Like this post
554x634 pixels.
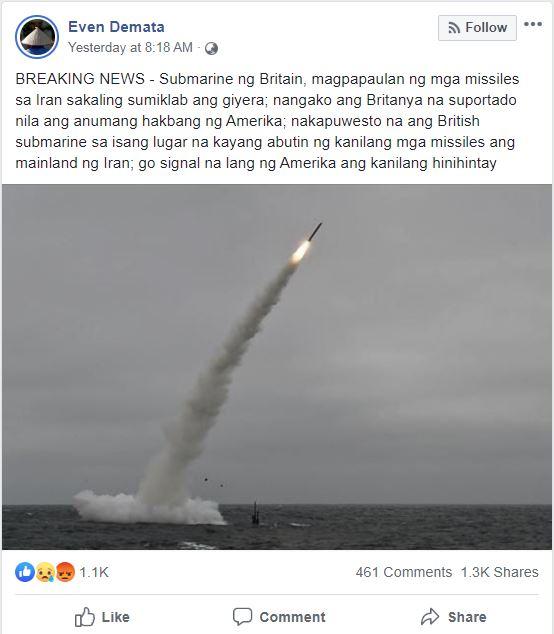[102, 617]
